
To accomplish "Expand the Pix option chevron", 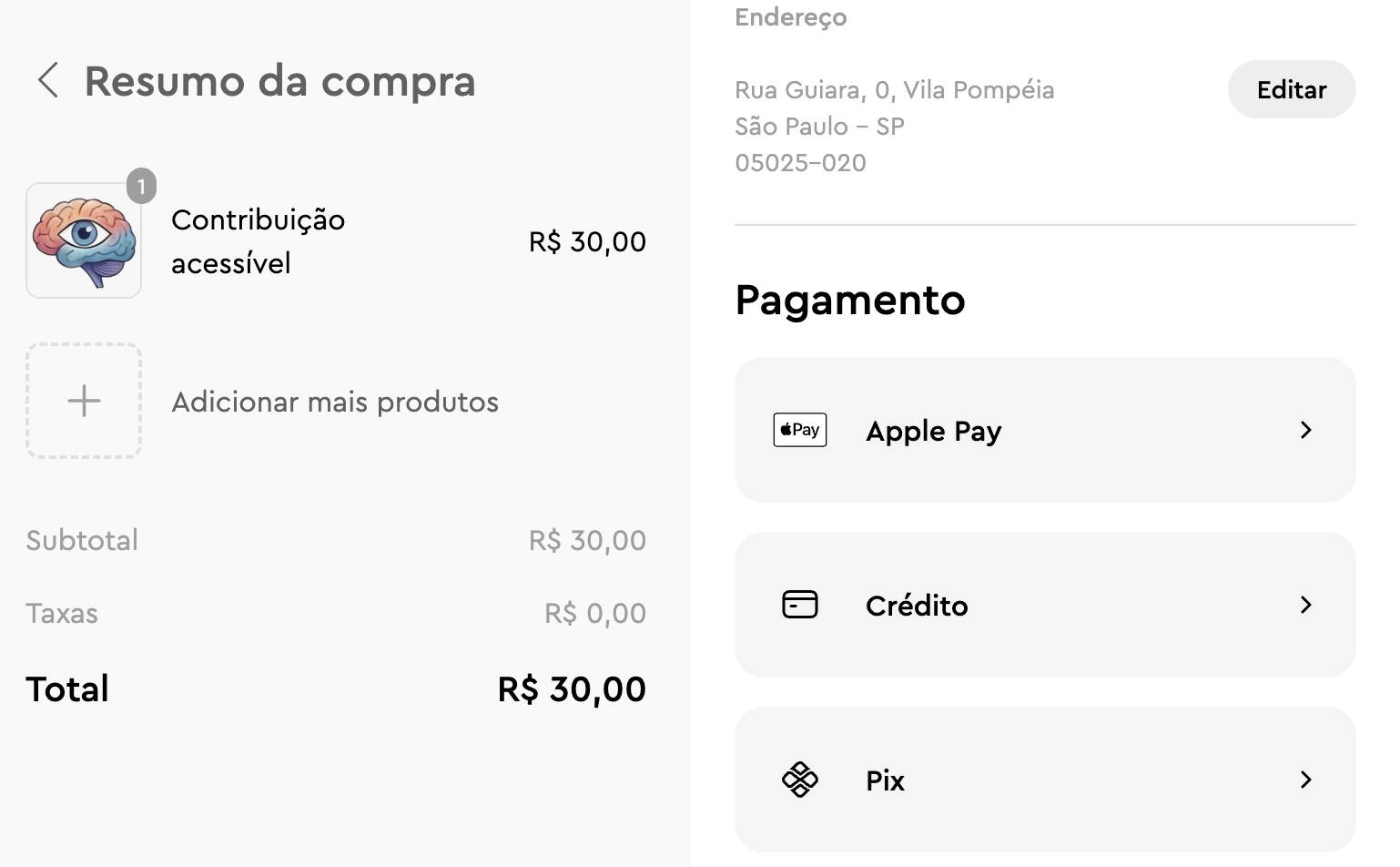I will [x=1306, y=780].
